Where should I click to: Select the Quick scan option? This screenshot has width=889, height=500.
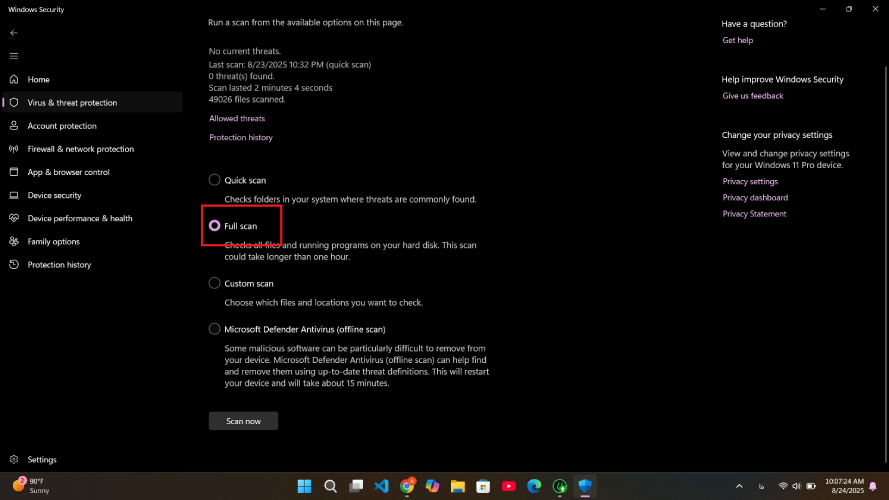point(215,180)
